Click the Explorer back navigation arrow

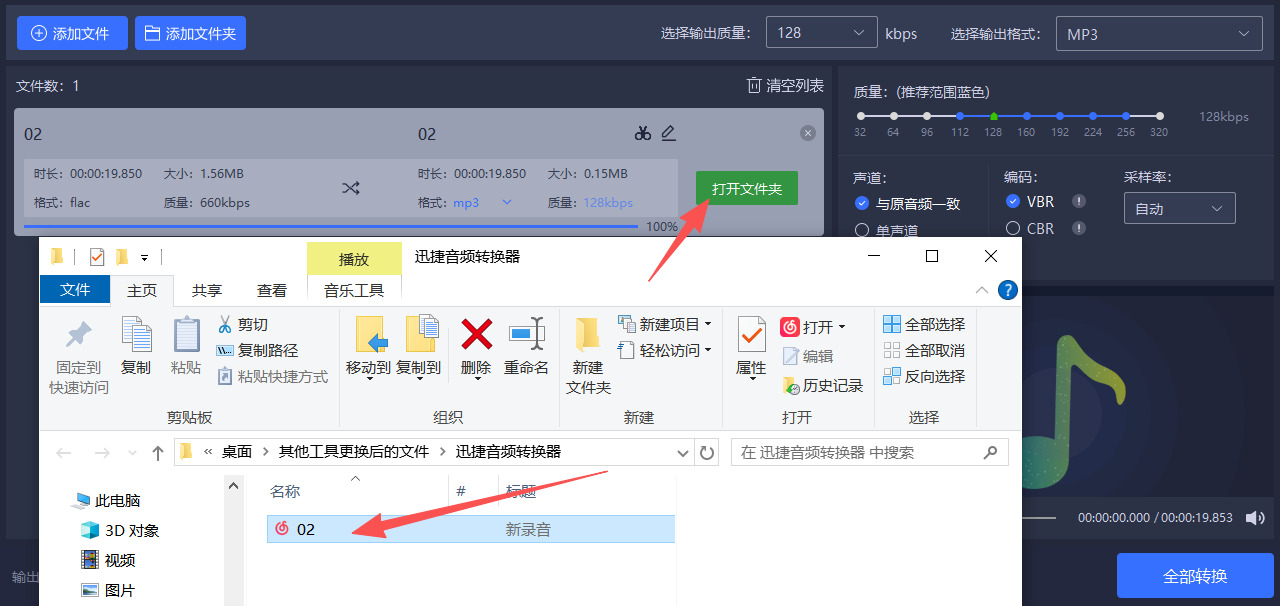(x=64, y=453)
